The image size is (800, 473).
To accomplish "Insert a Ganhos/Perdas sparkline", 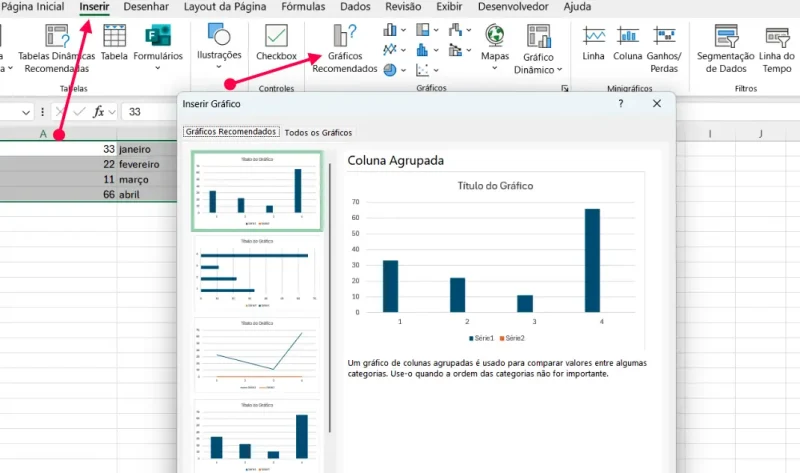I will tap(664, 49).
